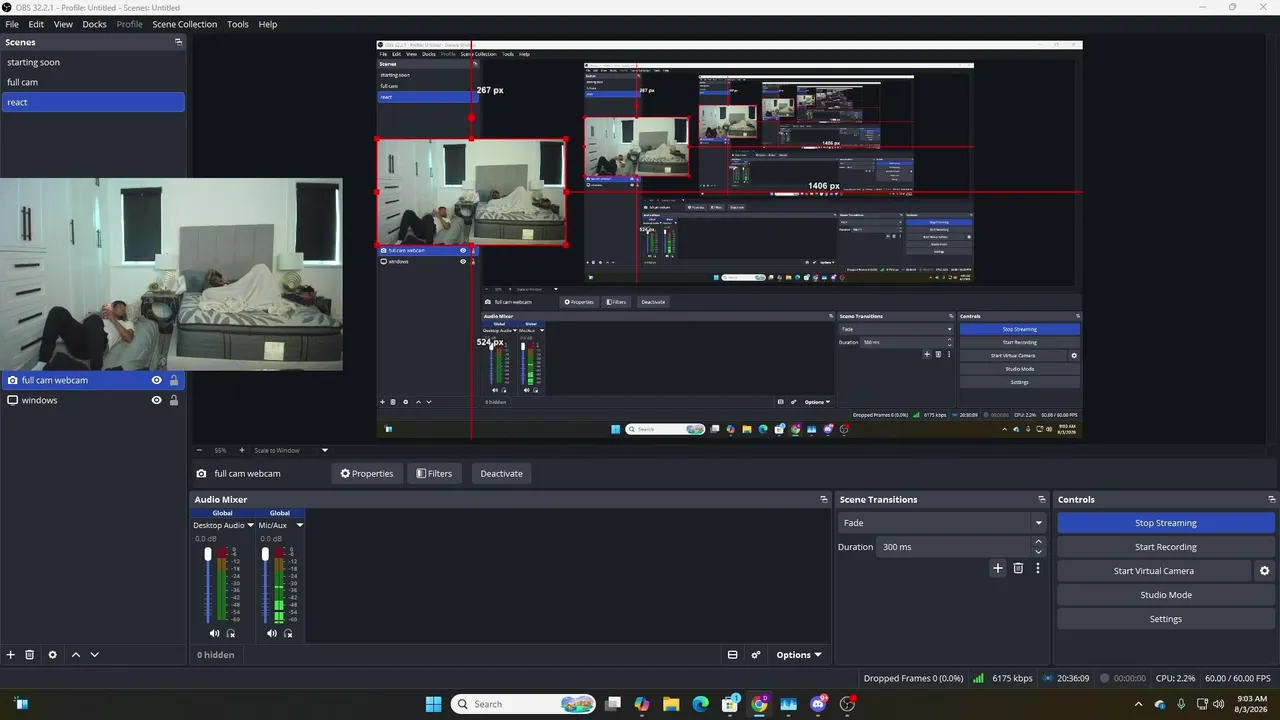Viewport: 1280px width, 720px height.
Task: Zoom in preview with plus icon
Action: [x=241, y=450]
